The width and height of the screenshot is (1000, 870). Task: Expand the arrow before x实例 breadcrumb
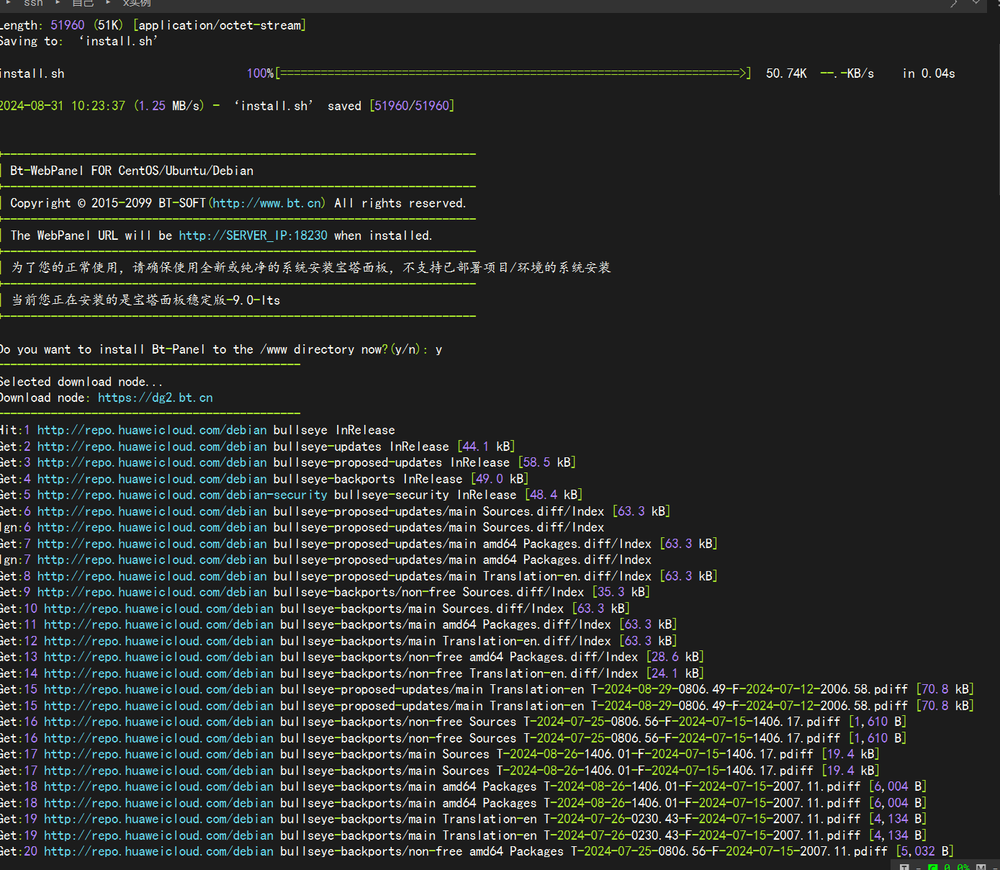coord(110,3)
